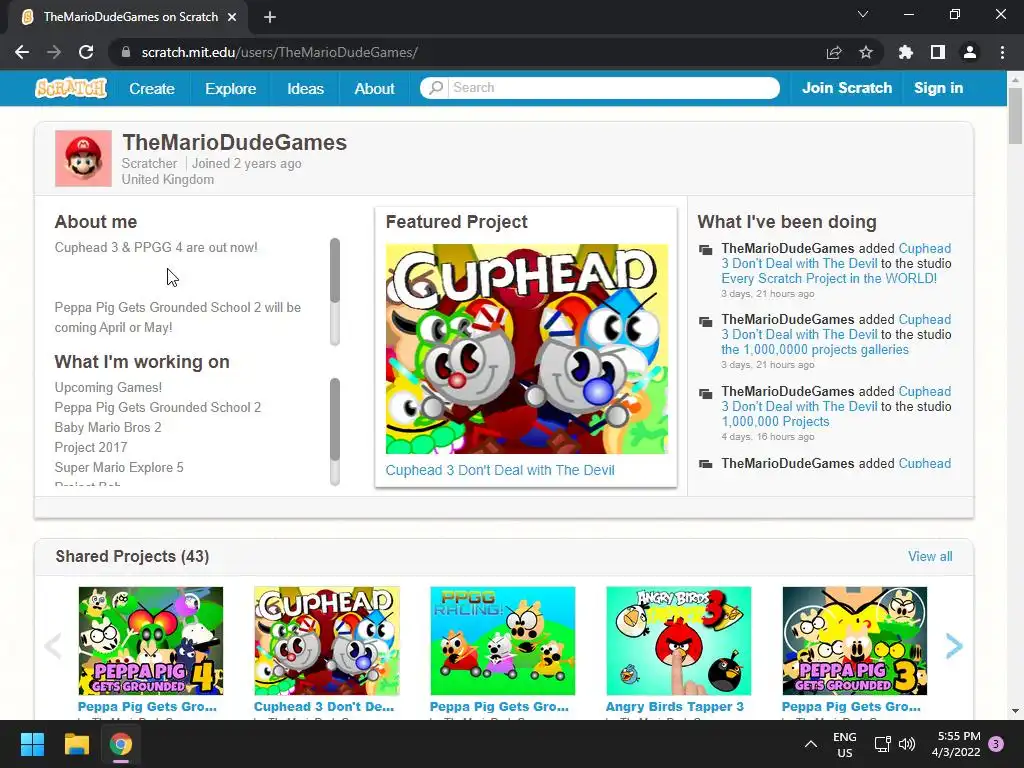Show next shared projects arrow
Viewport: 1024px width, 768px height.
click(x=954, y=646)
